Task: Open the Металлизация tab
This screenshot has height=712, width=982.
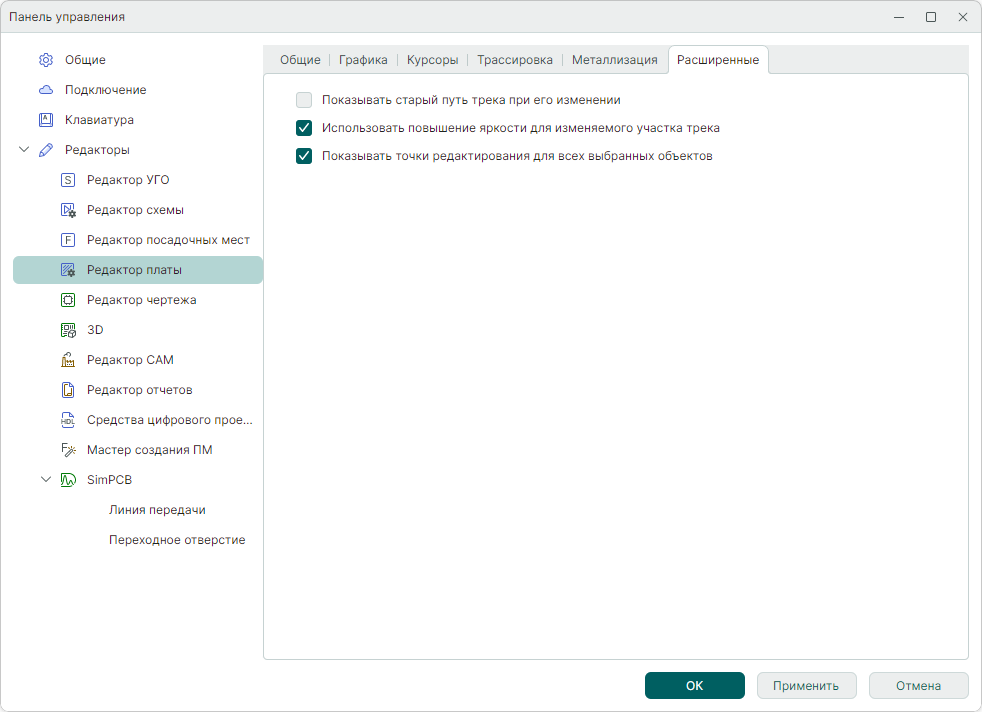Action: pyautogui.click(x=614, y=60)
